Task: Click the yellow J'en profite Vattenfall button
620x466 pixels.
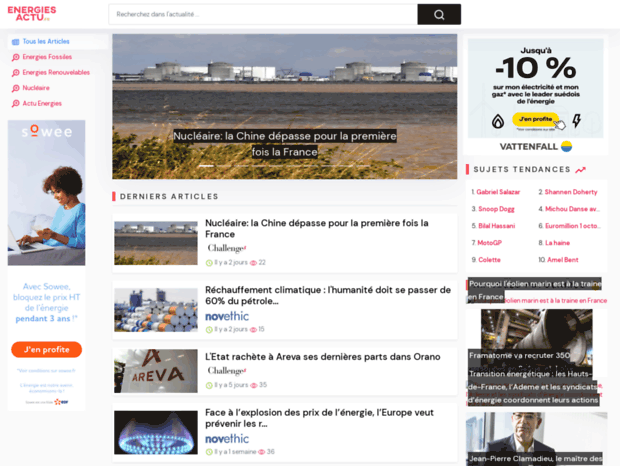Action: click(x=535, y=119)
